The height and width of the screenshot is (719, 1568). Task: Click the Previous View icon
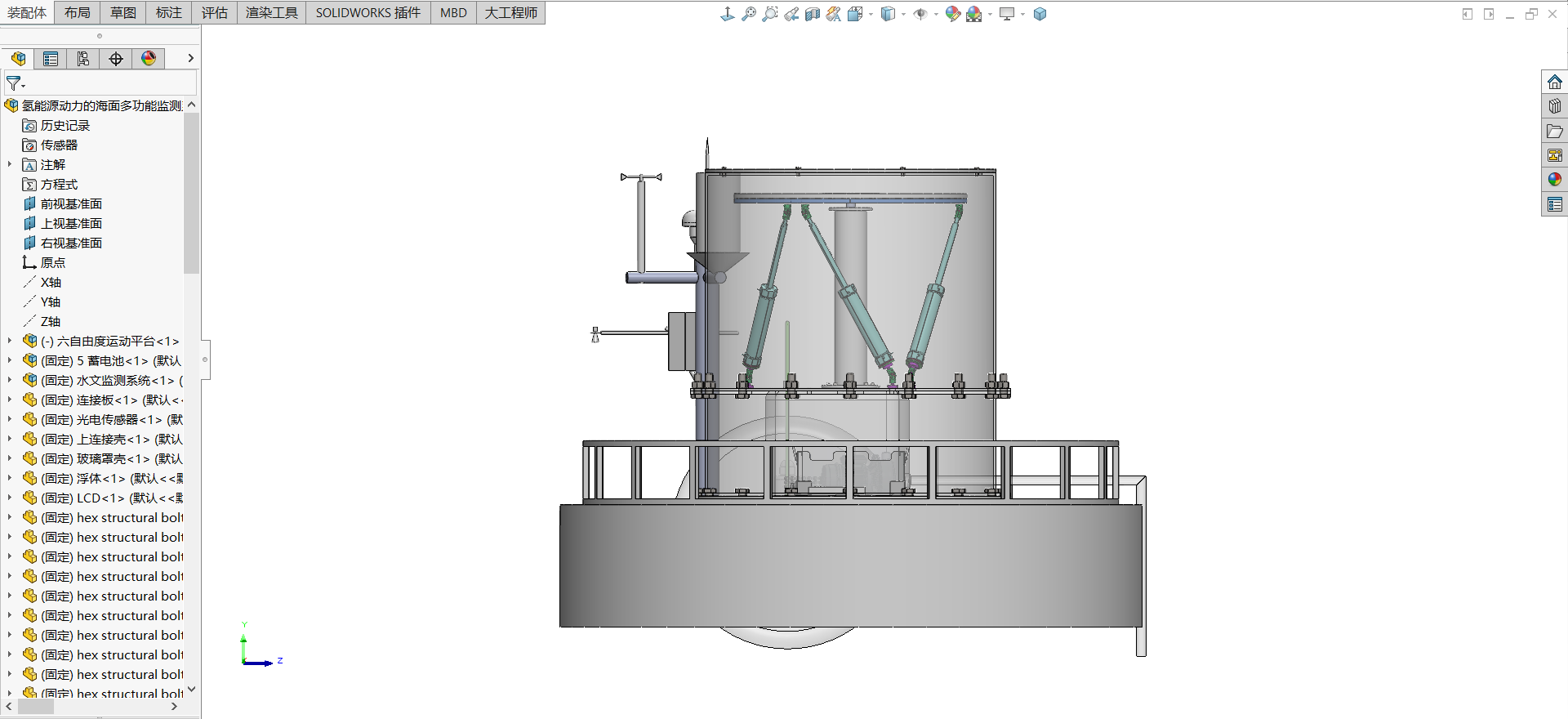tap(791, 14)
